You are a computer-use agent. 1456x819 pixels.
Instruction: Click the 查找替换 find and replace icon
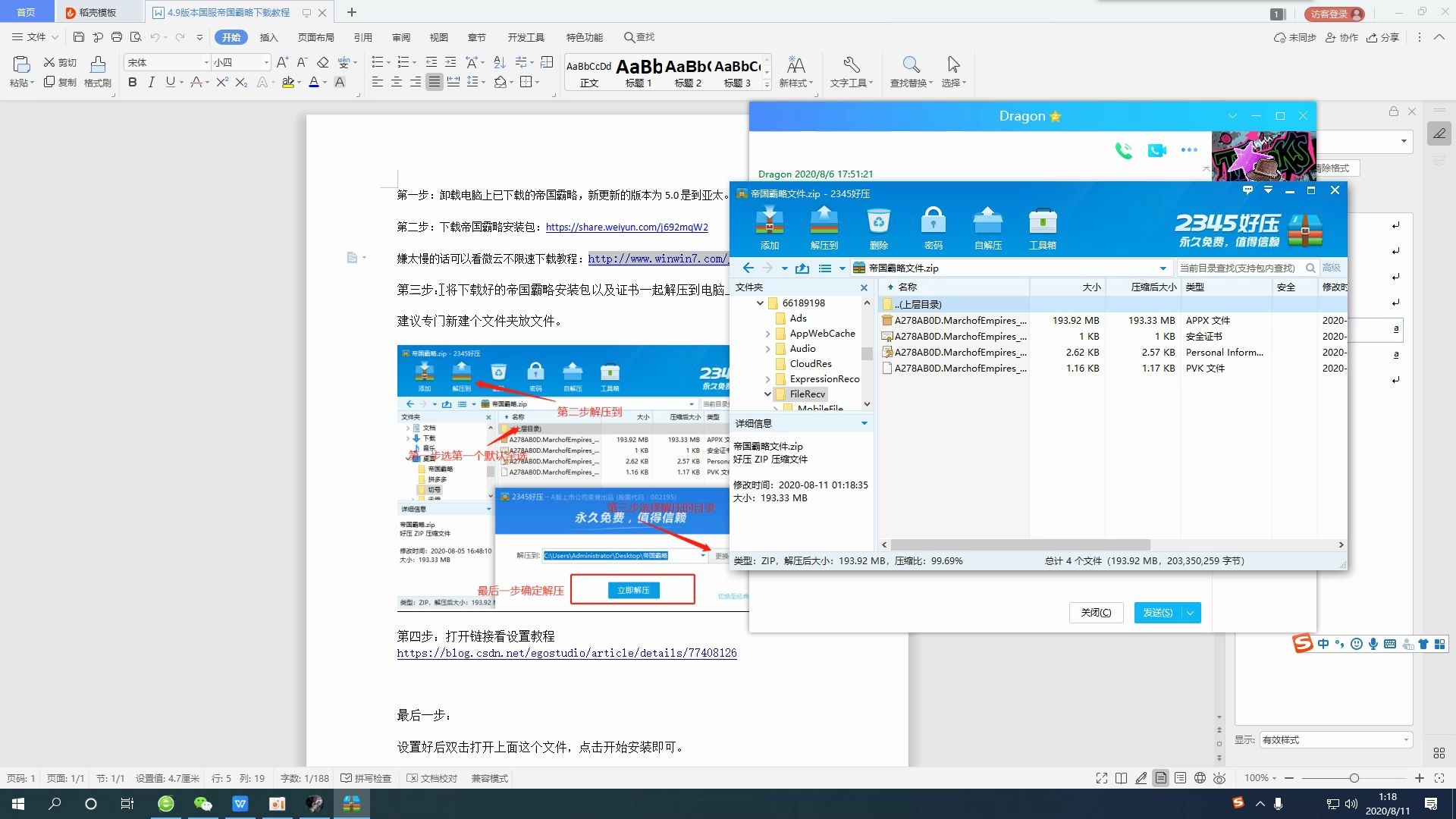(x=911, y=71)
